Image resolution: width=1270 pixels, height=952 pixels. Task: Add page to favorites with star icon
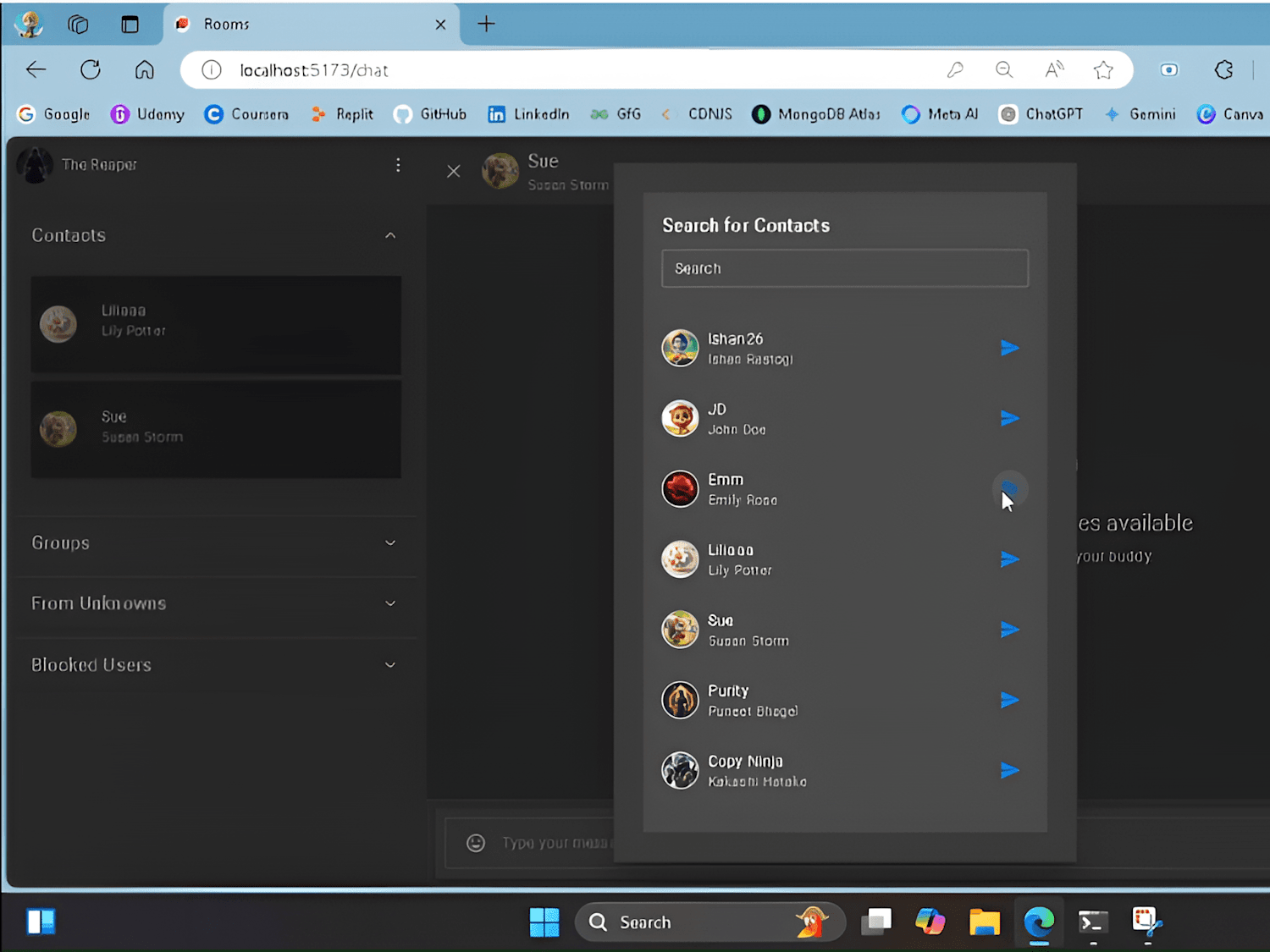coord(1103,69)
